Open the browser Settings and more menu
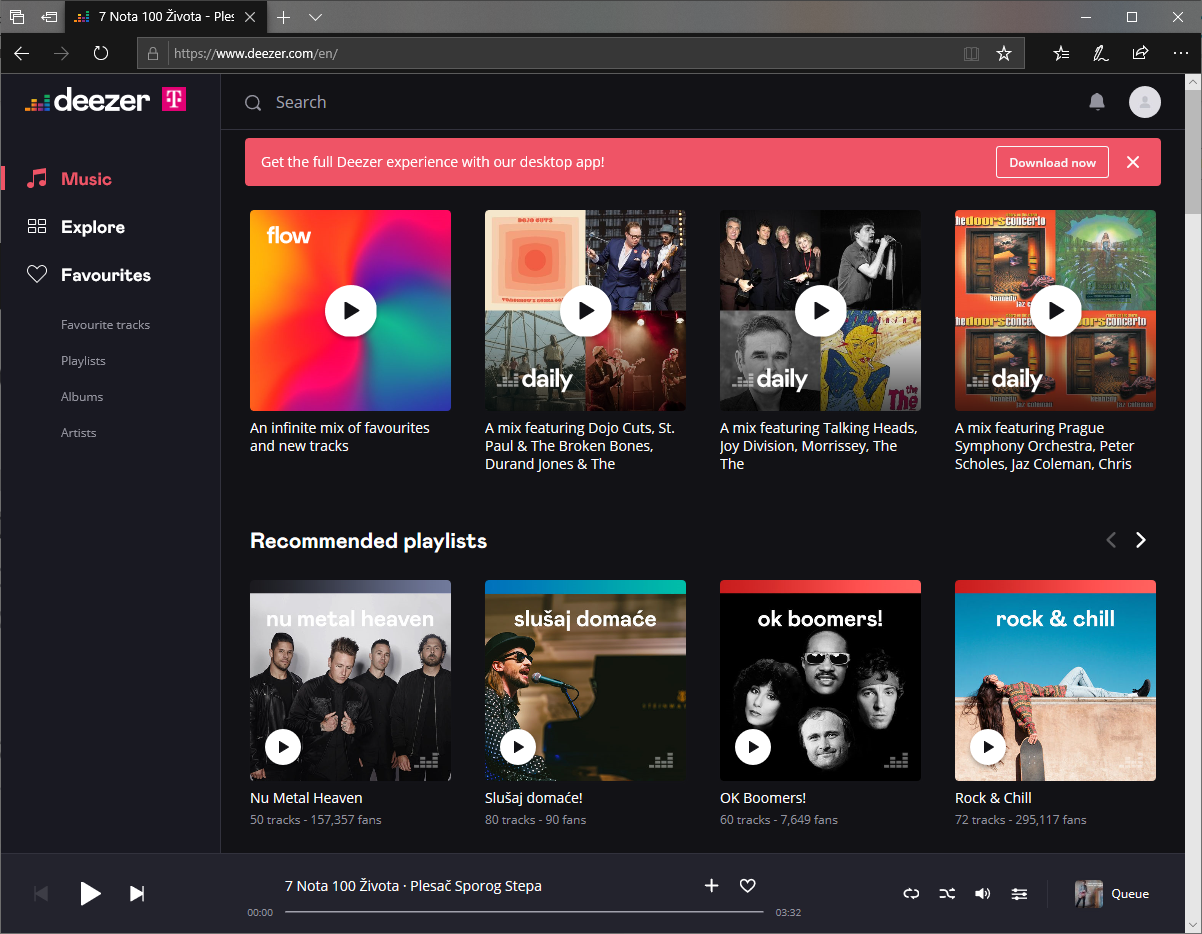Image resolution: width=1202 pixels, height=934 pixels. [1180, 53]
